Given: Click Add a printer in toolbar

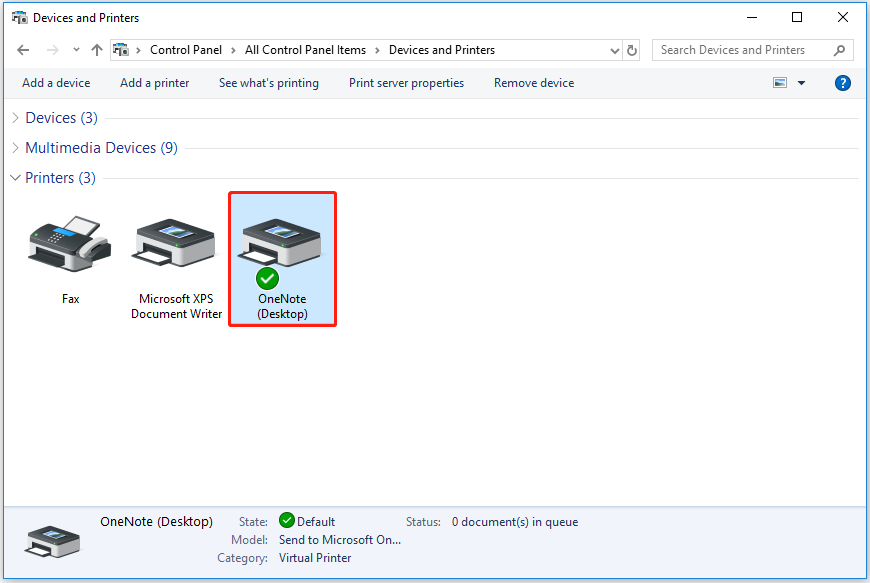Looking at the screenshot, I should [x=154, y=83].
